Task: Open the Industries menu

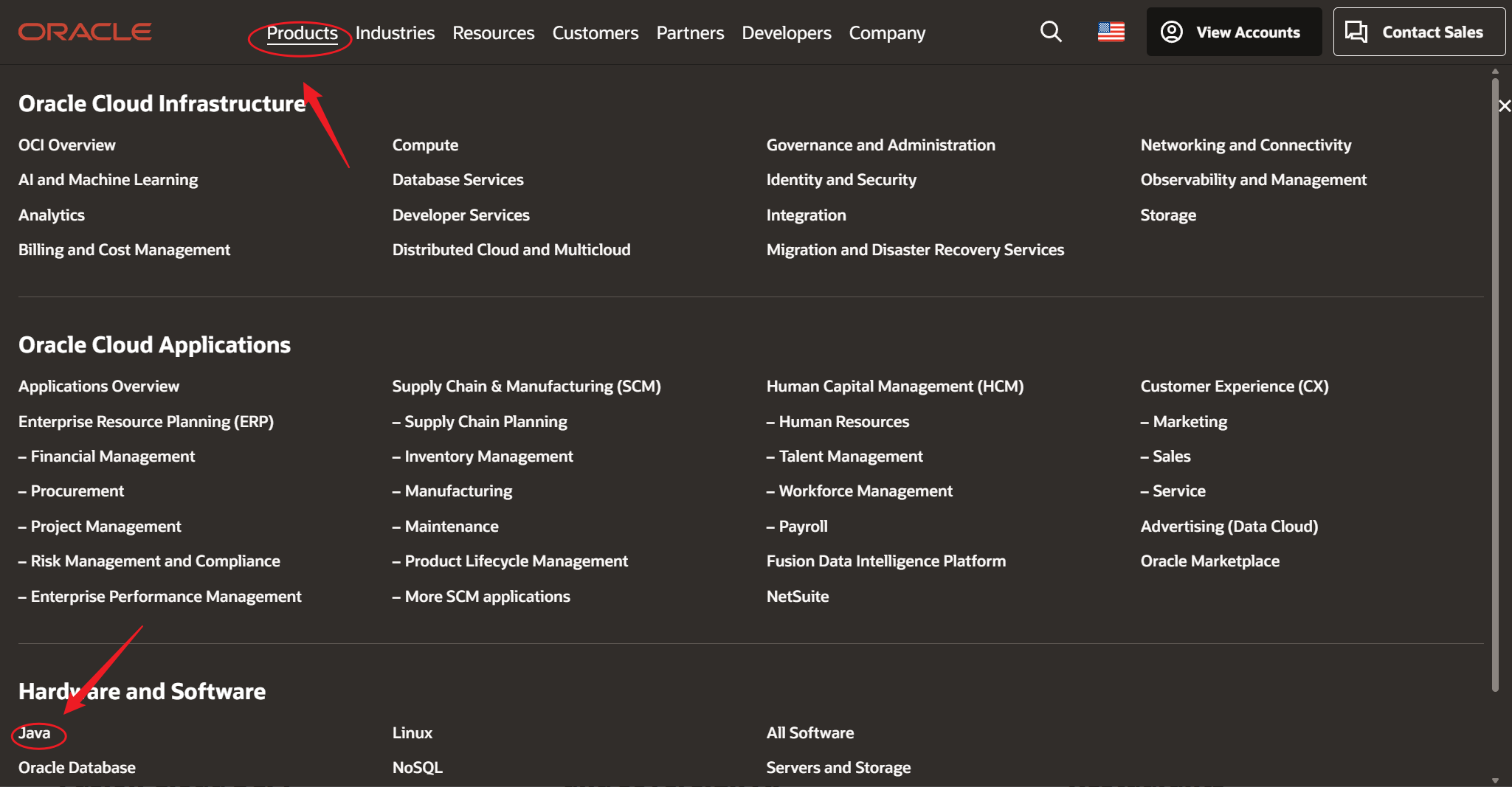Action: [395, 33]
